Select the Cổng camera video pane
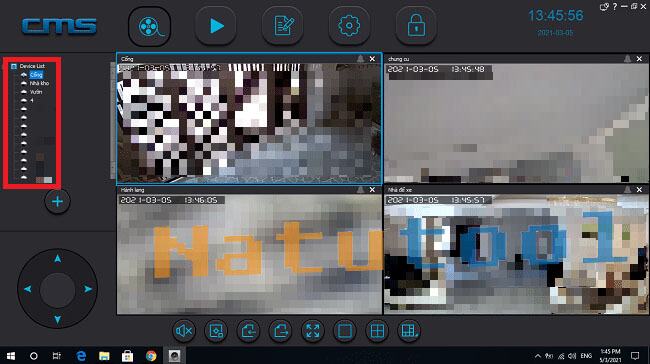 [x=249, y=123]
